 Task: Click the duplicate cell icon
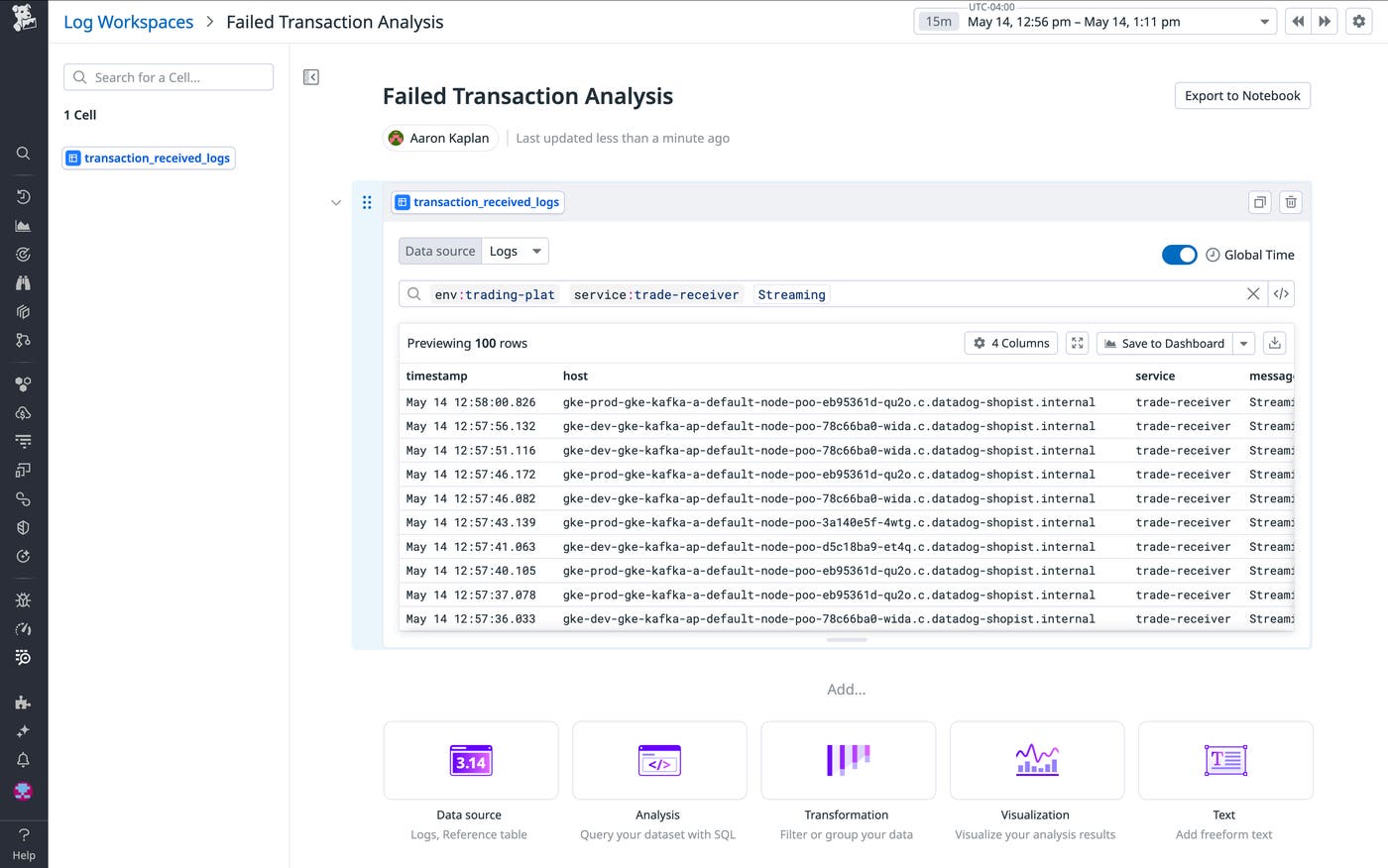[x=1259, y=202]
